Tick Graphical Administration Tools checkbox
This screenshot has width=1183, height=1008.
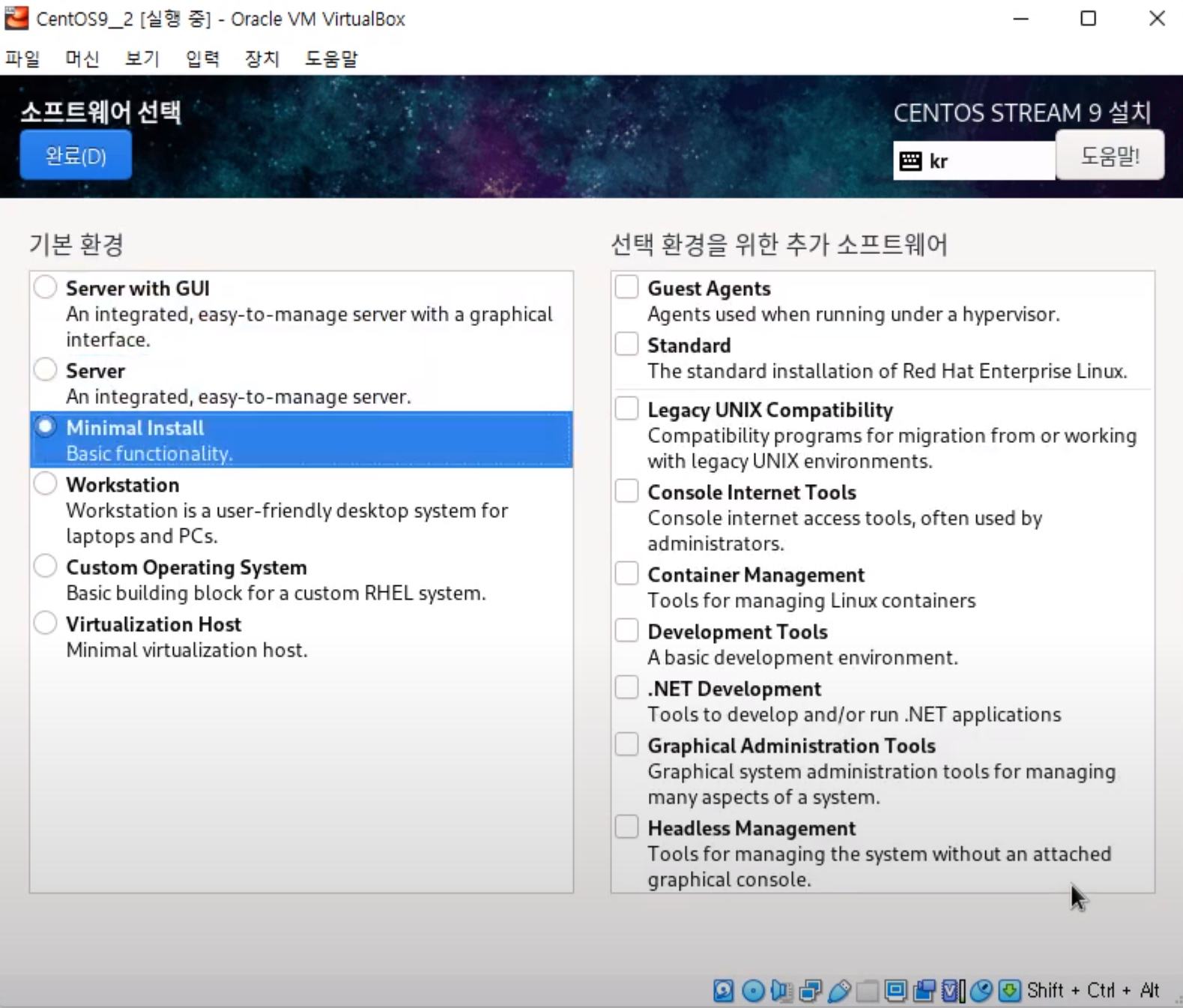tap(626, 744)
